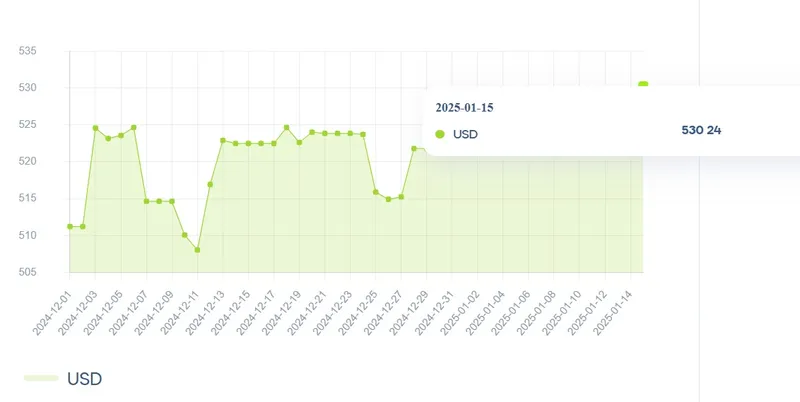The width and height of the screenshot is (800, 402).
Task: Select the lowest data point on 2024-12-11
Action: 197,249
